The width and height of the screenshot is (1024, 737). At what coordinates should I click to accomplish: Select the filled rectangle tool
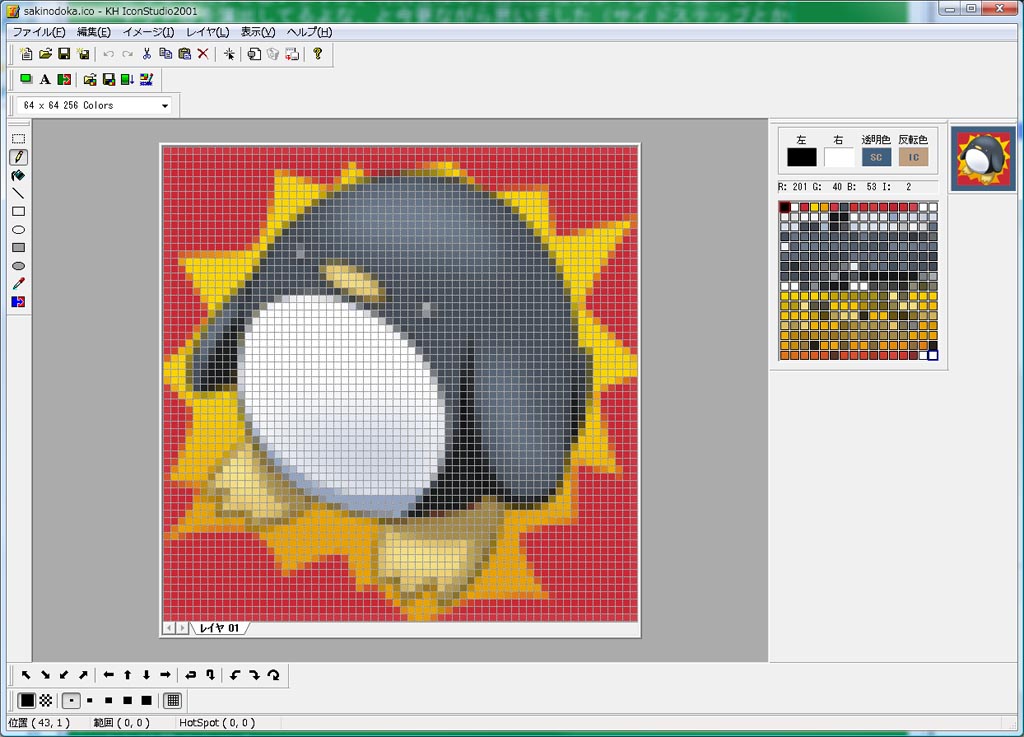(18, 247)
